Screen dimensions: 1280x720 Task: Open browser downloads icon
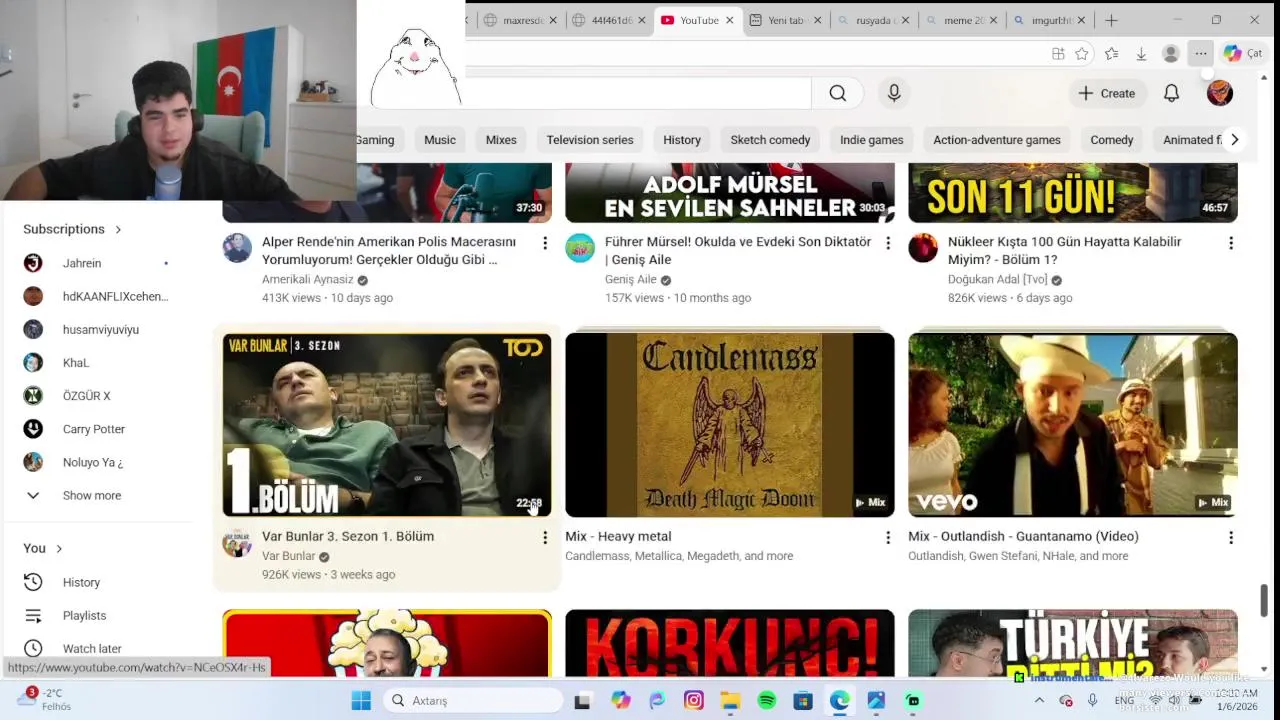pyautogui.click(x=1141, y=54)
